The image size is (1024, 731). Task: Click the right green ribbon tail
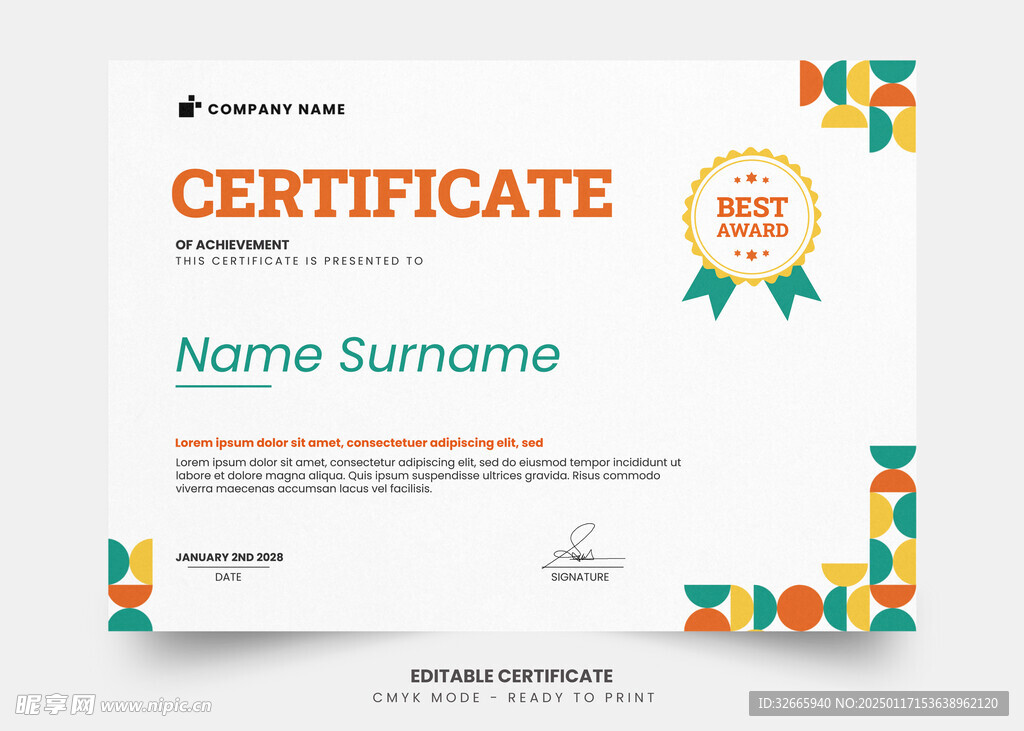click(793, 292)
